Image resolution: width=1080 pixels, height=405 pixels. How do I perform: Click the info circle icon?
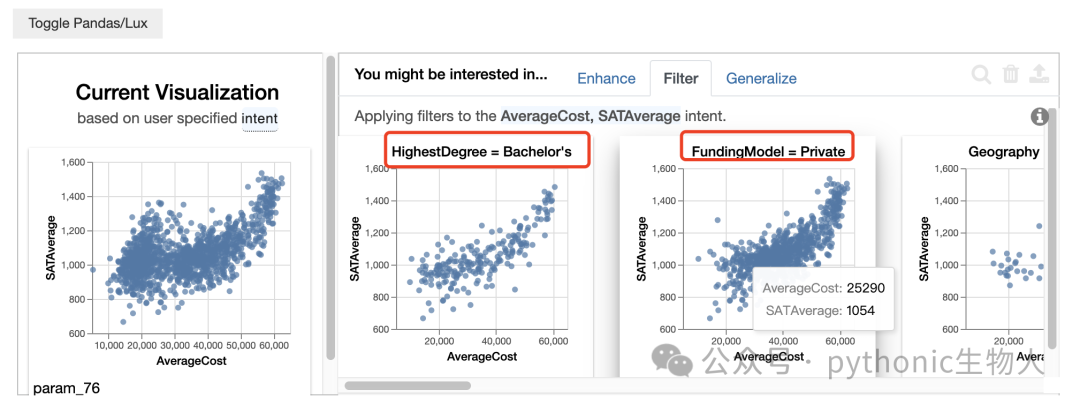(x=1039, y=117)
